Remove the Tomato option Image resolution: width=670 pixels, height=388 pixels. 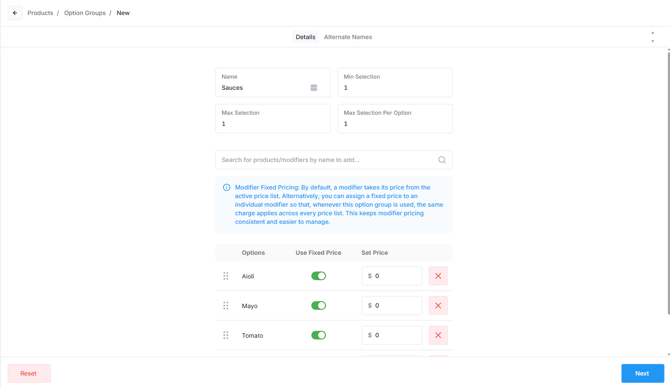tap(438, 335)
